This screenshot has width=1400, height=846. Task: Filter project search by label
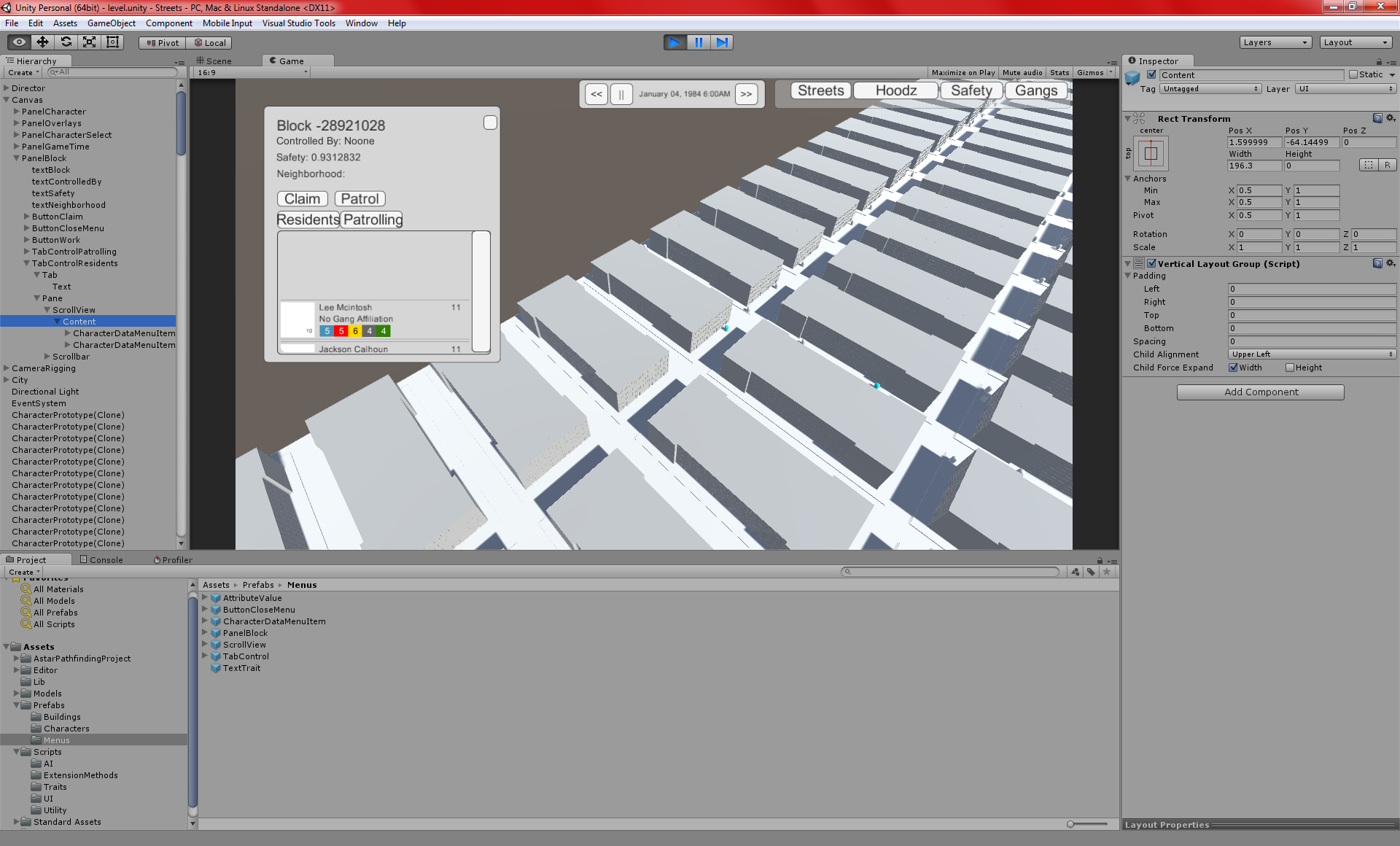click(x=1091, y=572)
